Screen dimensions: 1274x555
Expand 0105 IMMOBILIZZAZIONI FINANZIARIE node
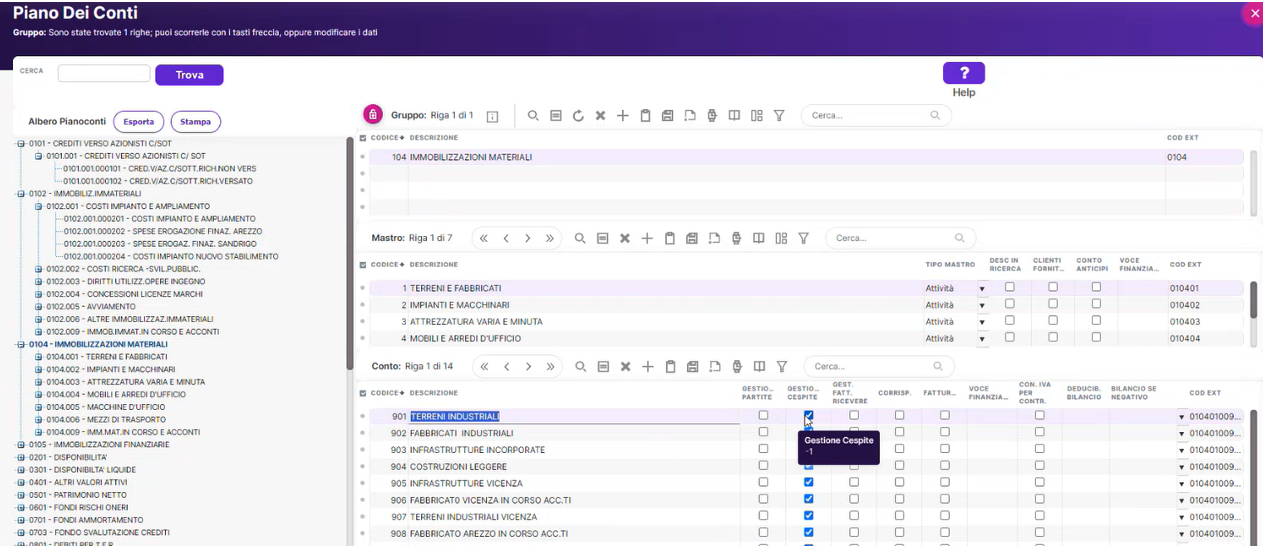[x=20, y=444]
